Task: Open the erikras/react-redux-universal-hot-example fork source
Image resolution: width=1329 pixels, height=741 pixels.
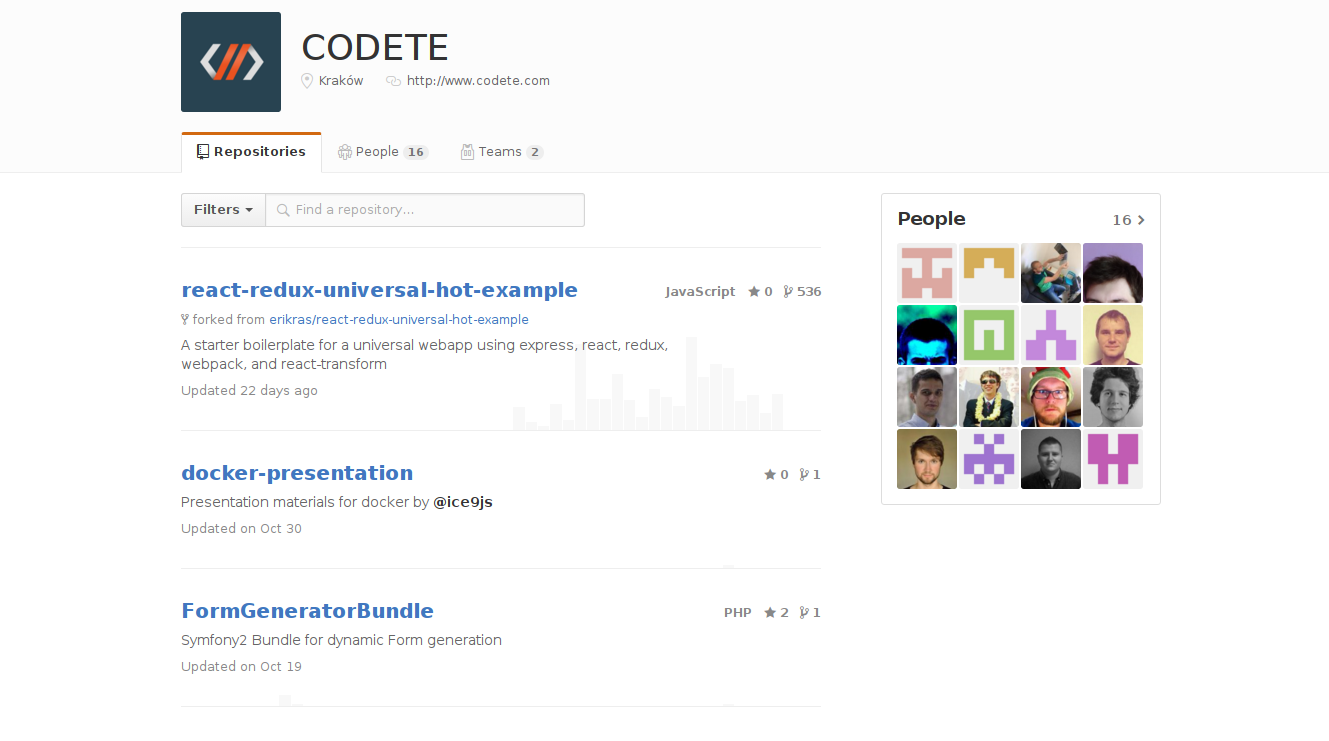Action: 399,320
